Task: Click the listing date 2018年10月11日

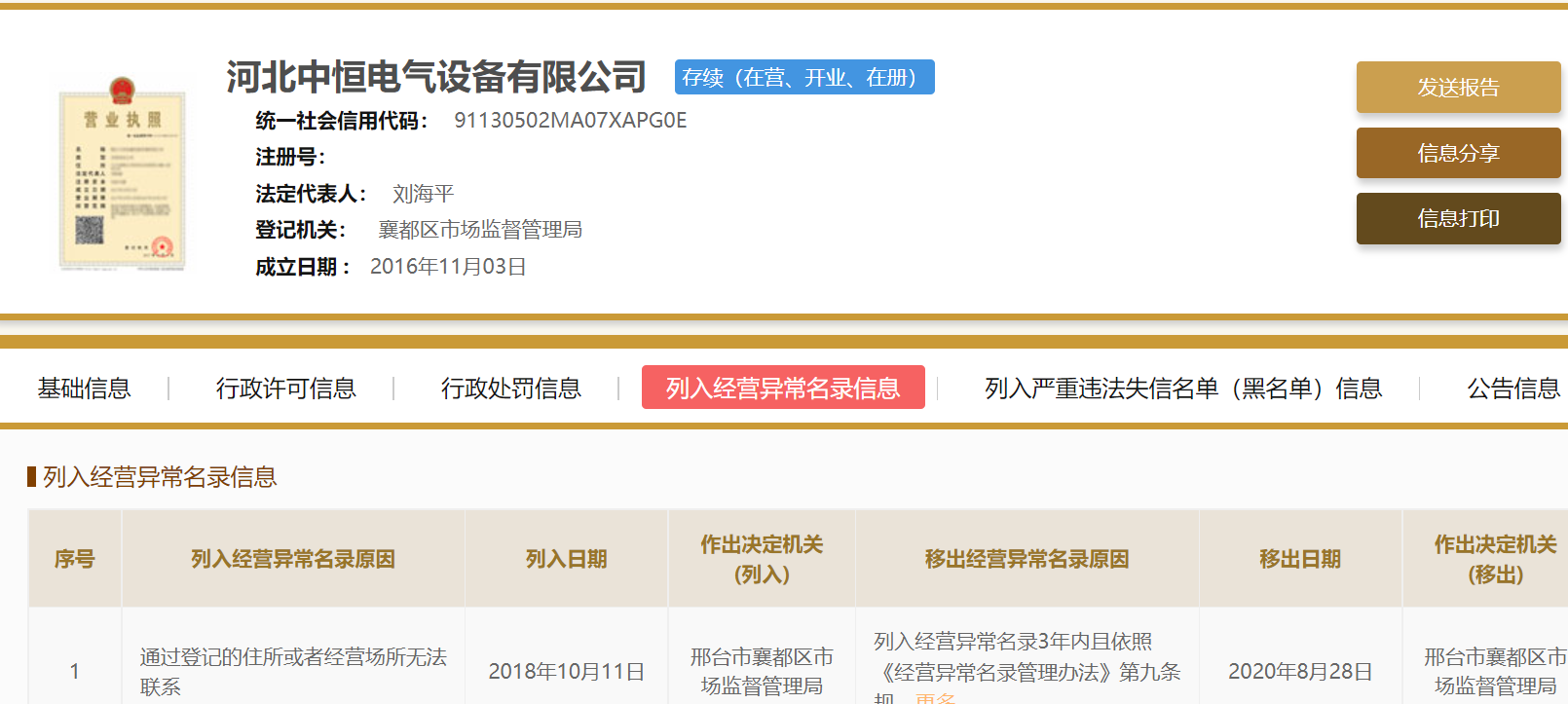Action: tap(567, 672)
